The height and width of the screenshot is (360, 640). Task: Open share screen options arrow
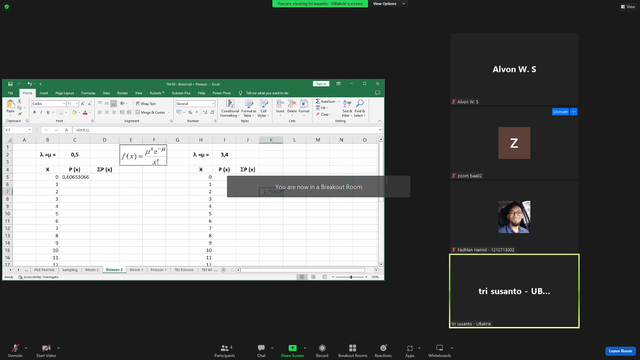pos(305,348)
